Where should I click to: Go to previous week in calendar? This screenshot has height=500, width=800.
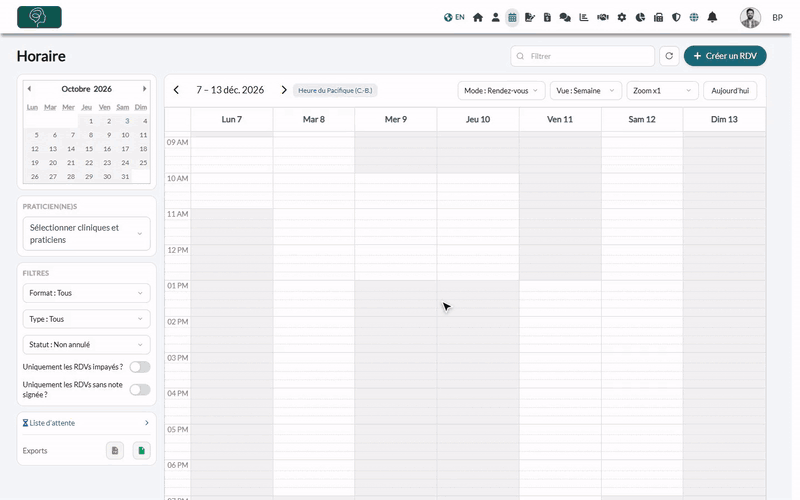coord(176,90)
